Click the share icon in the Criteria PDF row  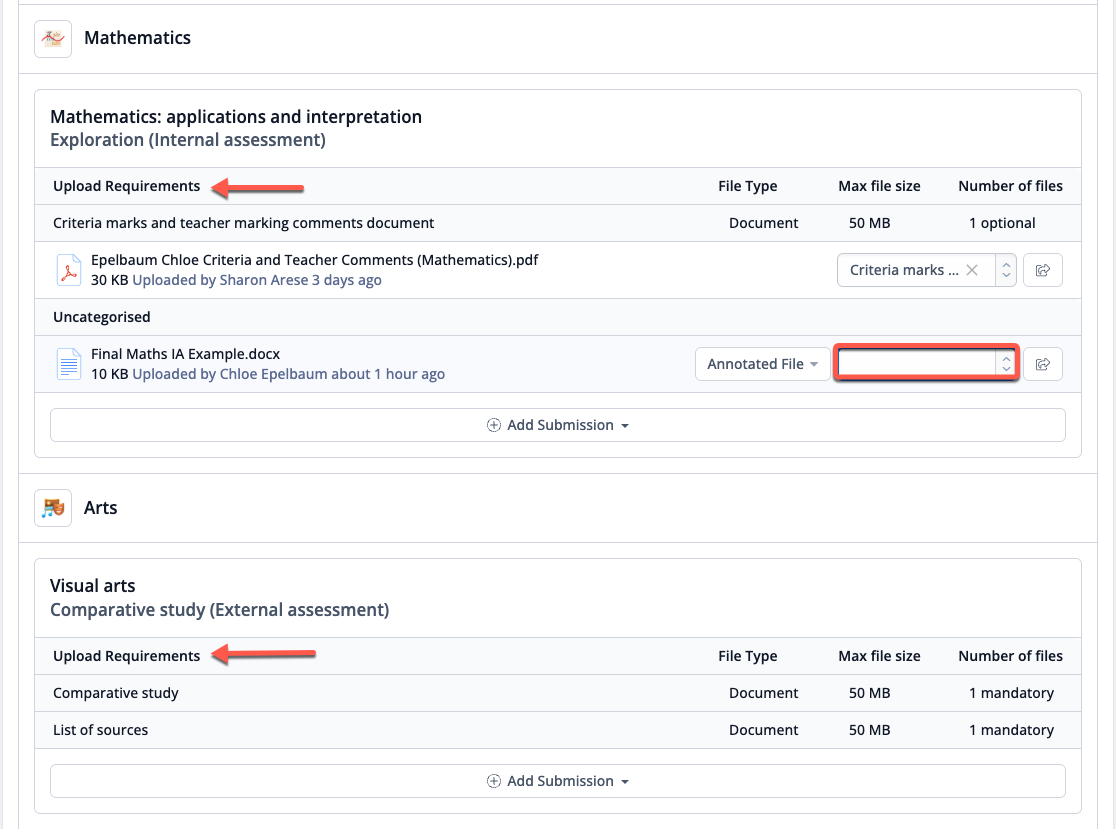(1042, 270)
